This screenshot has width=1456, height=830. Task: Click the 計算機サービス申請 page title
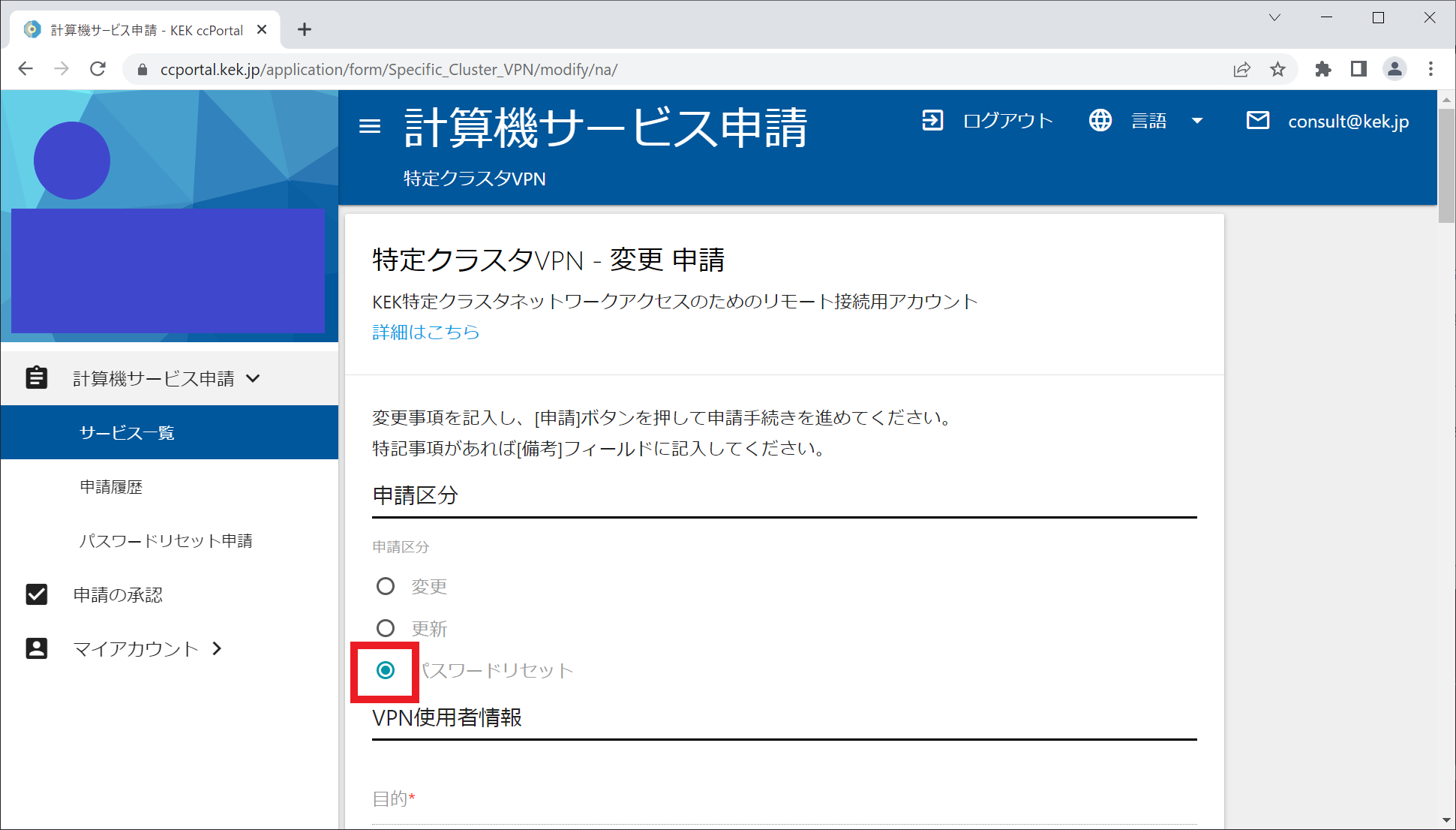click(x=605, y=128)
